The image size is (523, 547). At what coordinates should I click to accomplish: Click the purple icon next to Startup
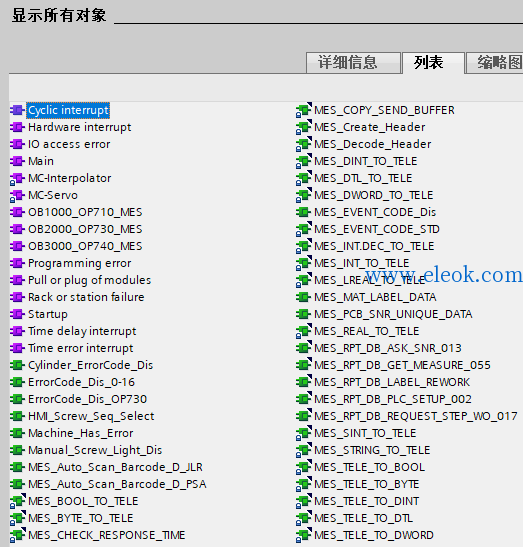pos(17,314)
